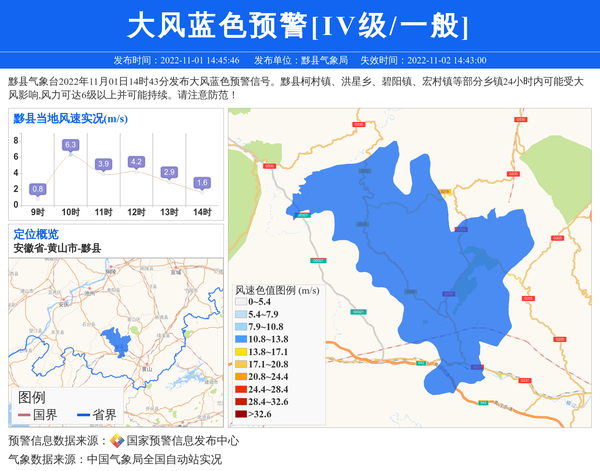Image resolution: width=600 pixels, height=471 pixels.
Task: Select the 0~5.4 legend swatch
Action: tap(240, 301)
